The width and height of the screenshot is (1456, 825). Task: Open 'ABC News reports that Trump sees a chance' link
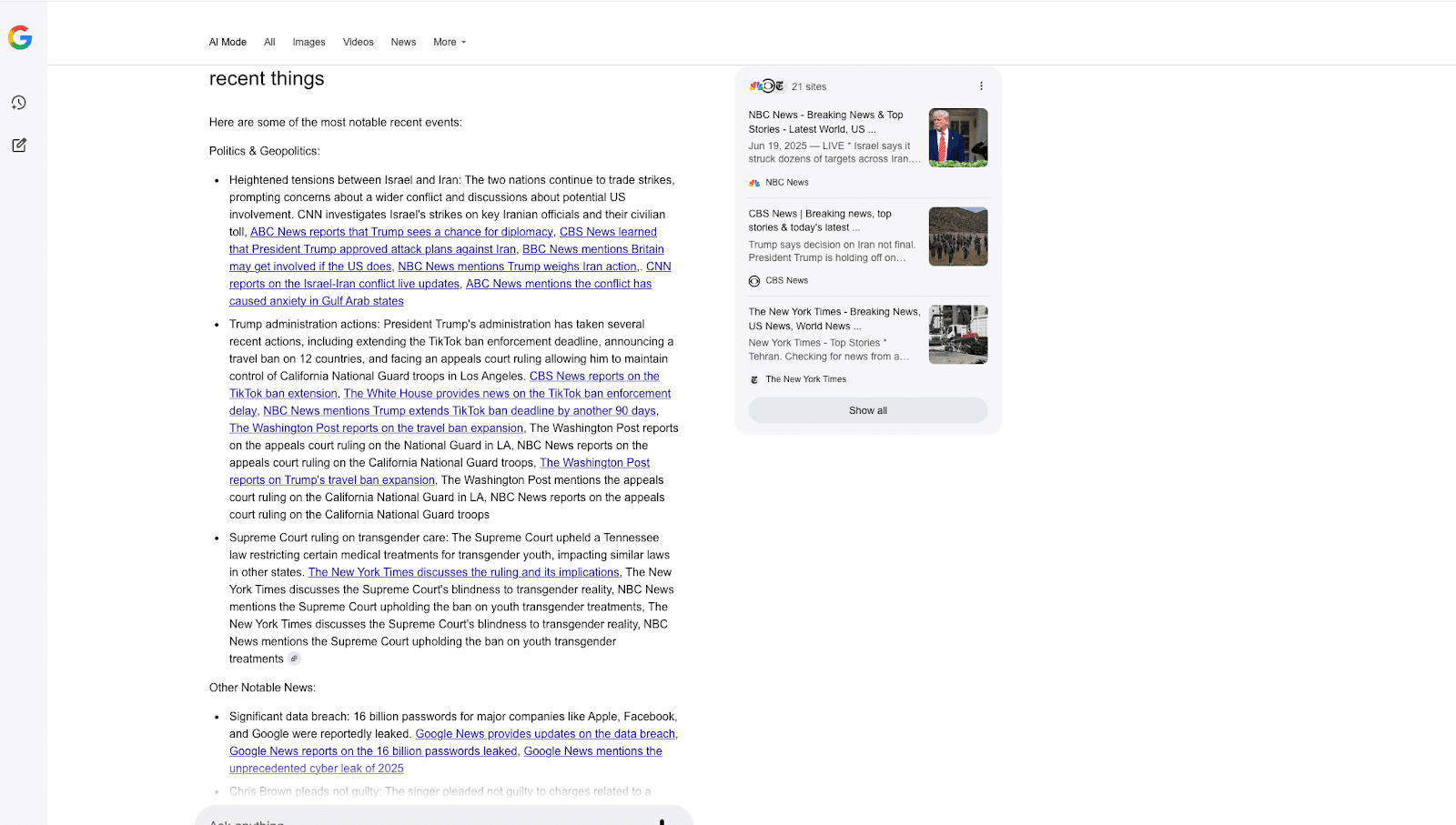pos(401,232)
